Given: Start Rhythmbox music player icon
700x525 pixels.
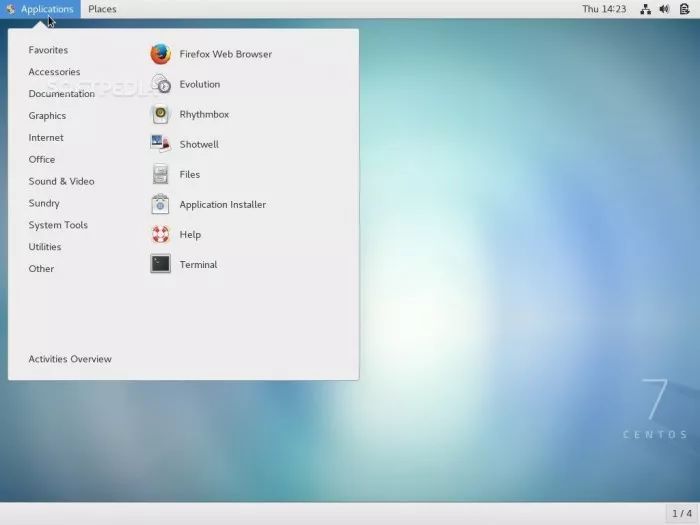Looking at the screenshot, I should tap(160, 114).
